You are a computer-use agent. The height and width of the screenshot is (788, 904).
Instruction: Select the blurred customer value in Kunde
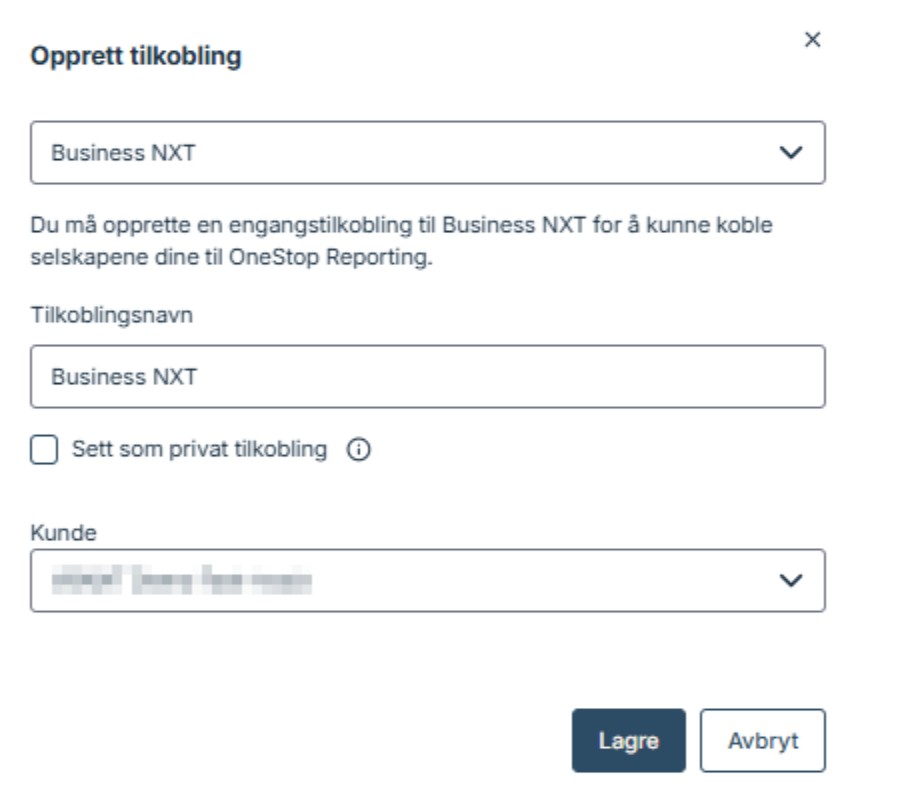[180, 580]
